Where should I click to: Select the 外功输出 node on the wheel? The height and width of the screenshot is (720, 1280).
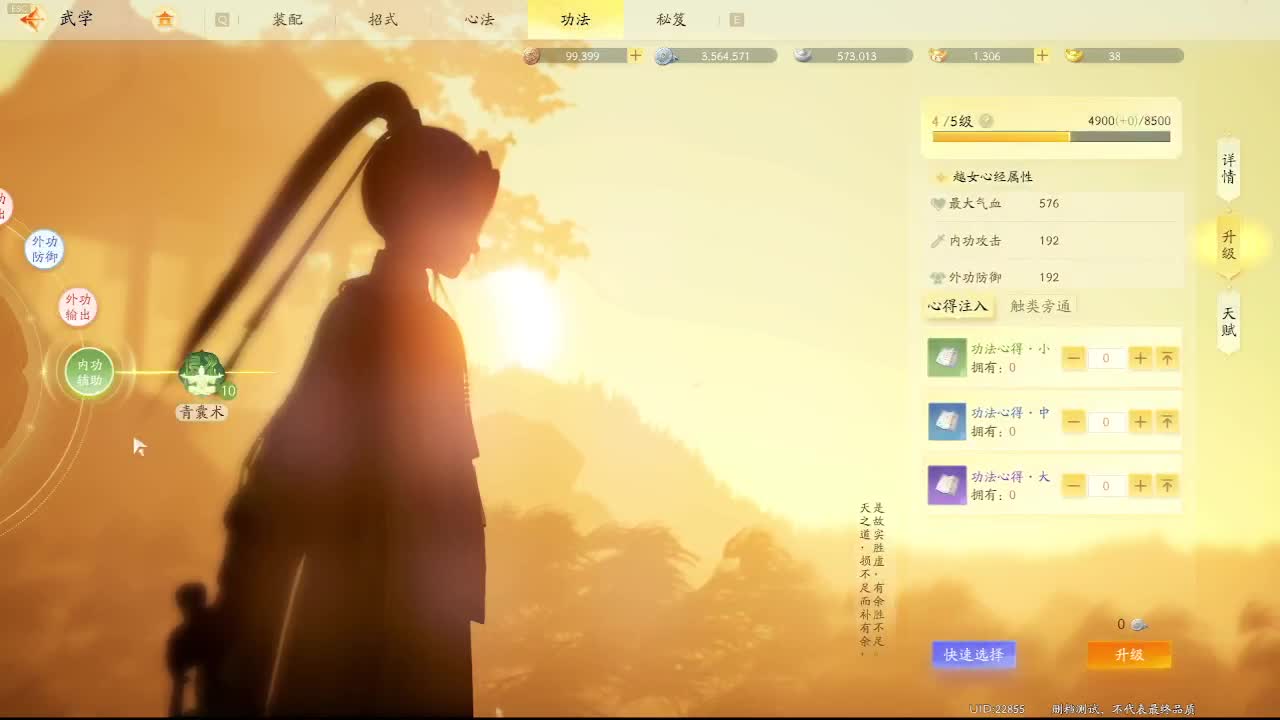coord(78,307)
